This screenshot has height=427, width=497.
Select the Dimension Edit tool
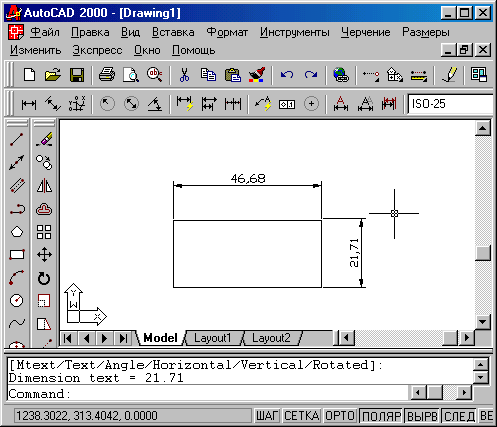tap(341, 104)
